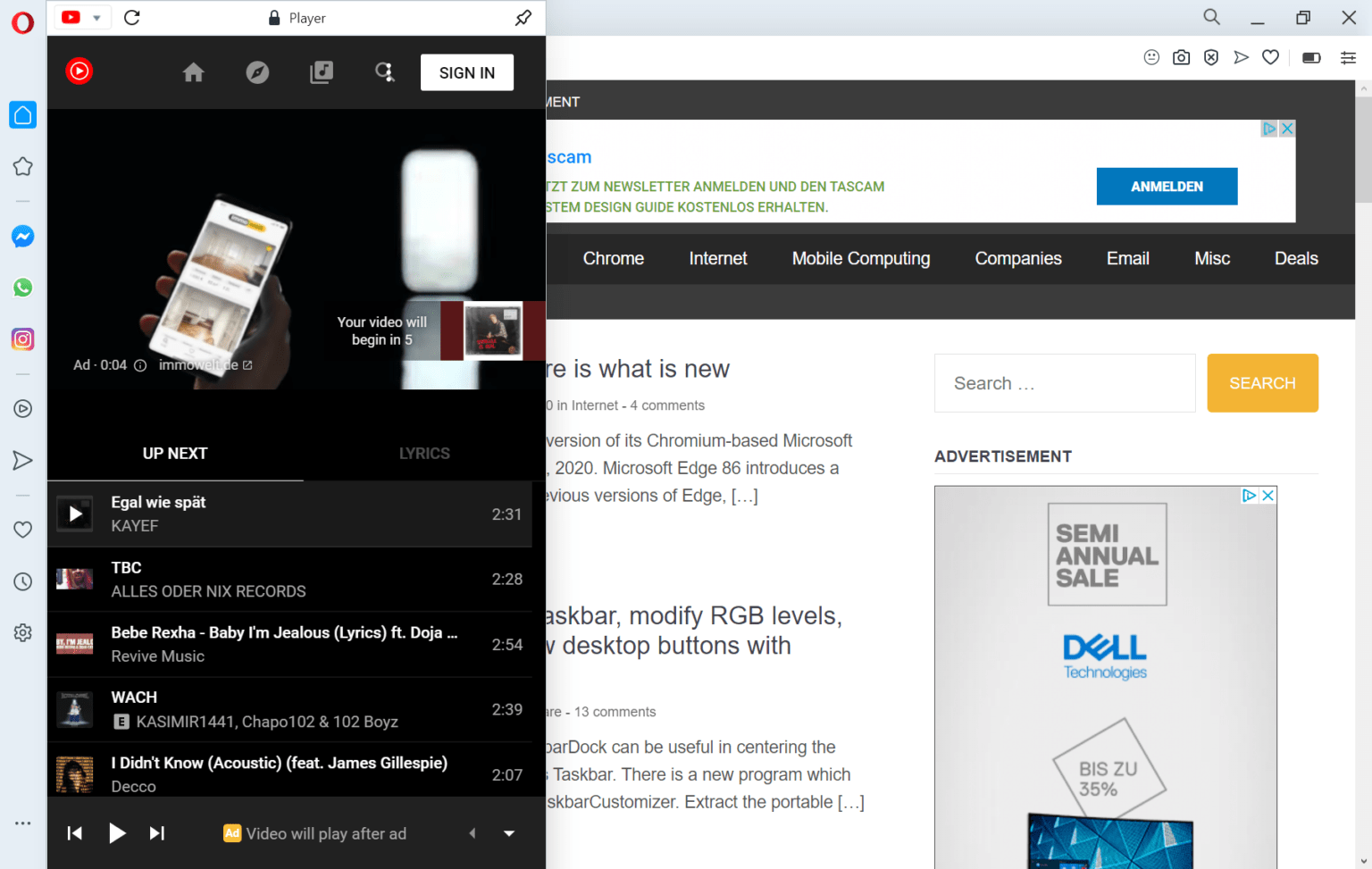Toggle the battery saver icon
Image resolution: width=1372 pixels, height=869 pixels.
[x=1310, y=56]
